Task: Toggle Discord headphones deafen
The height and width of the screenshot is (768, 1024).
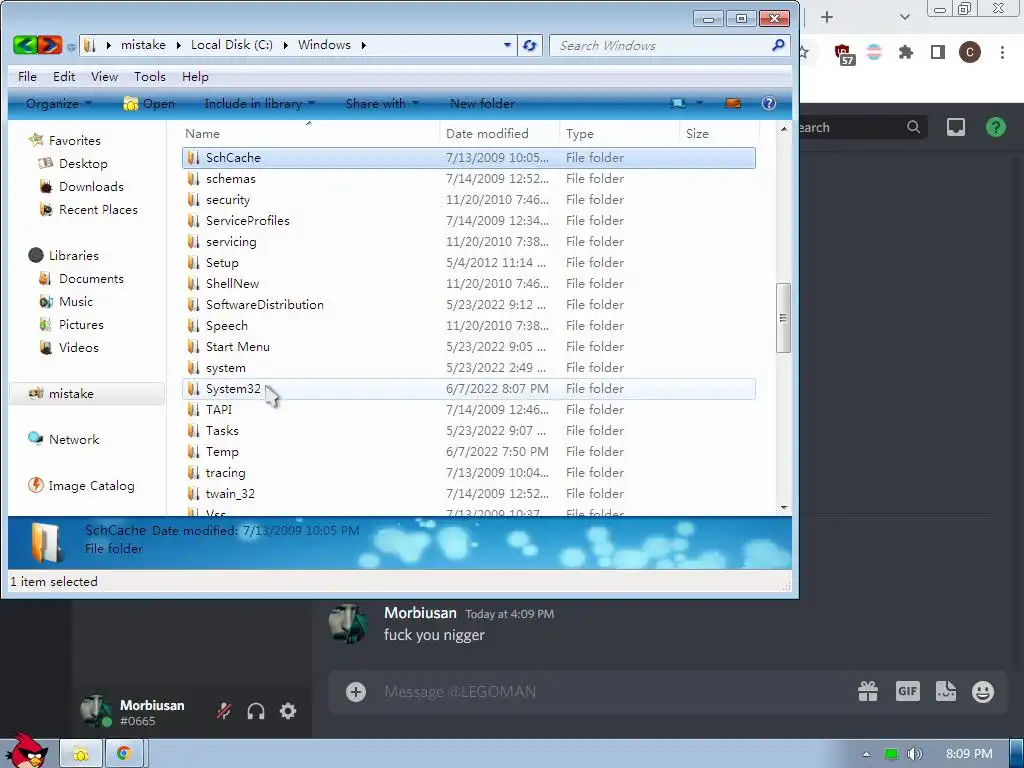Action: [x=256, y=711]
